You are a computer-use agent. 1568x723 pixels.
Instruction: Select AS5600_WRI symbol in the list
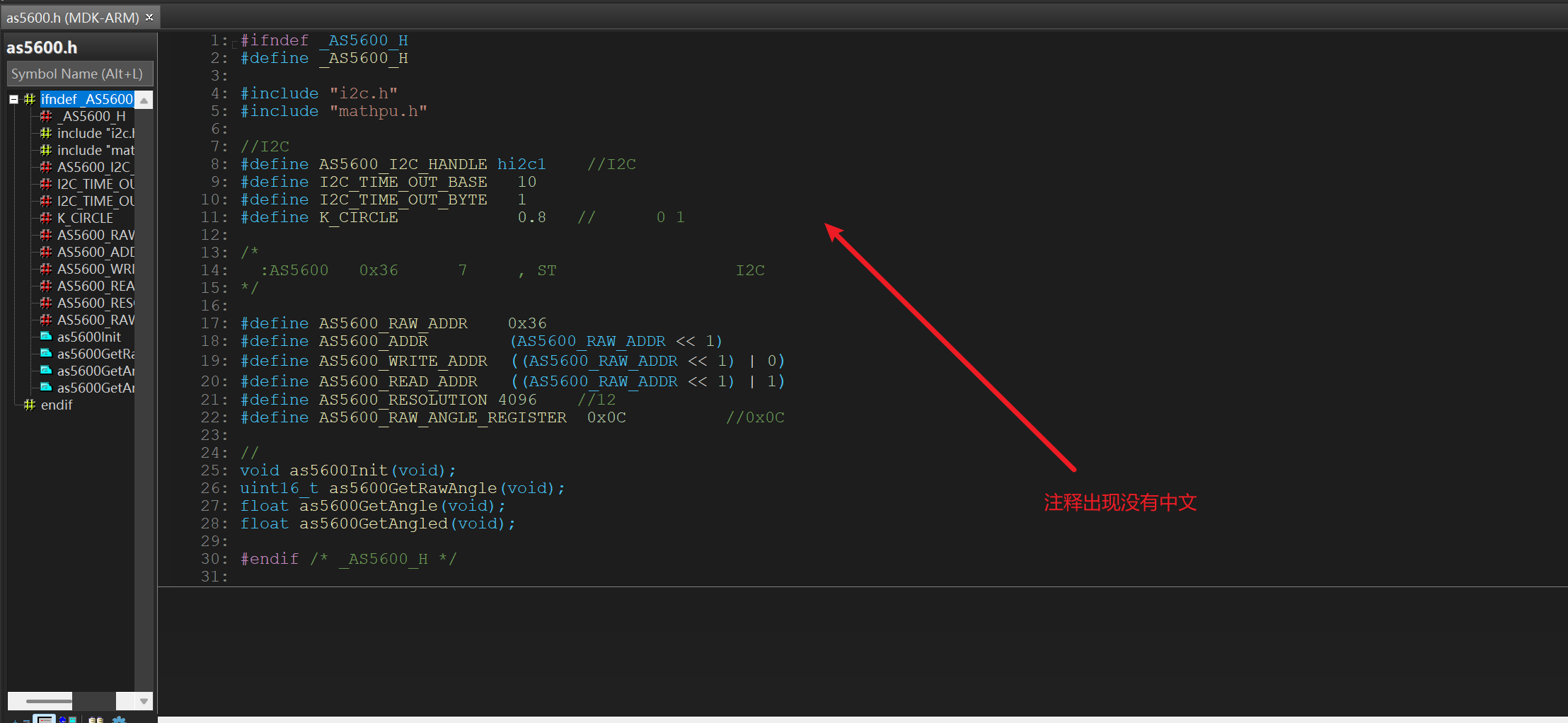[96, 269]
